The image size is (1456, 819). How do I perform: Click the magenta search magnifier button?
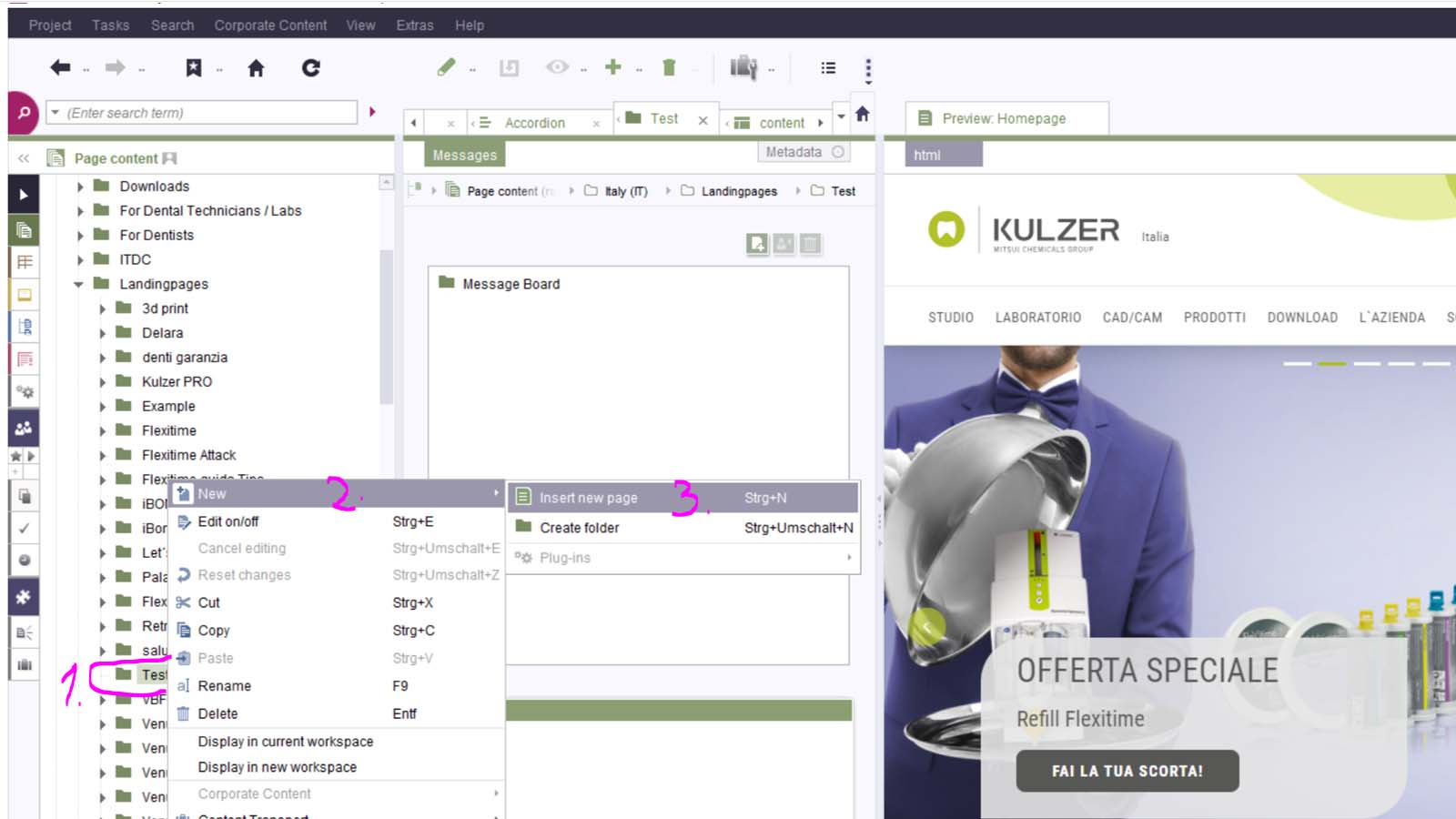click(x=24, y=113)
